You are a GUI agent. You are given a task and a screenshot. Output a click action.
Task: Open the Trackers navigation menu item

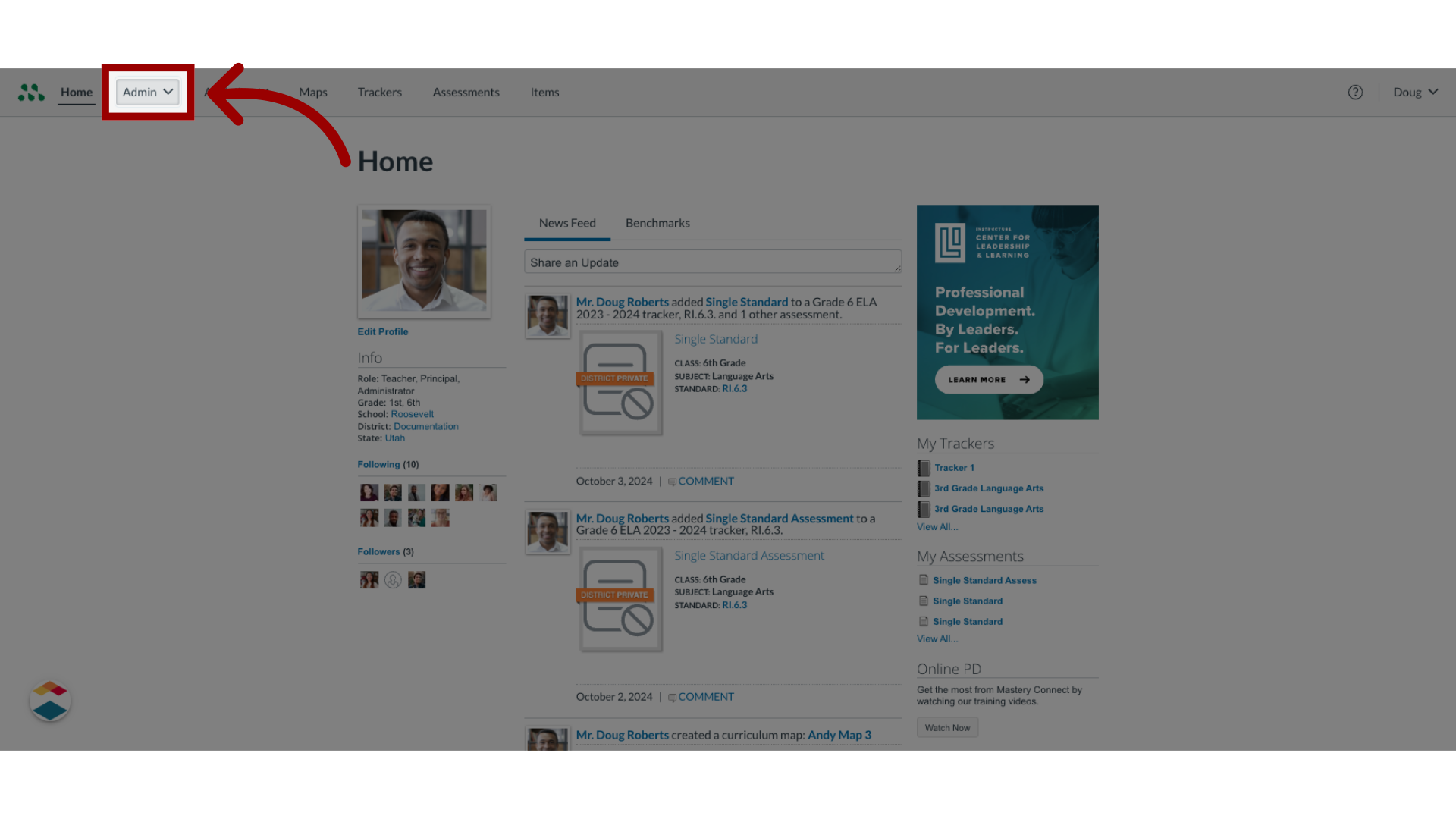[x=380, y=92]
